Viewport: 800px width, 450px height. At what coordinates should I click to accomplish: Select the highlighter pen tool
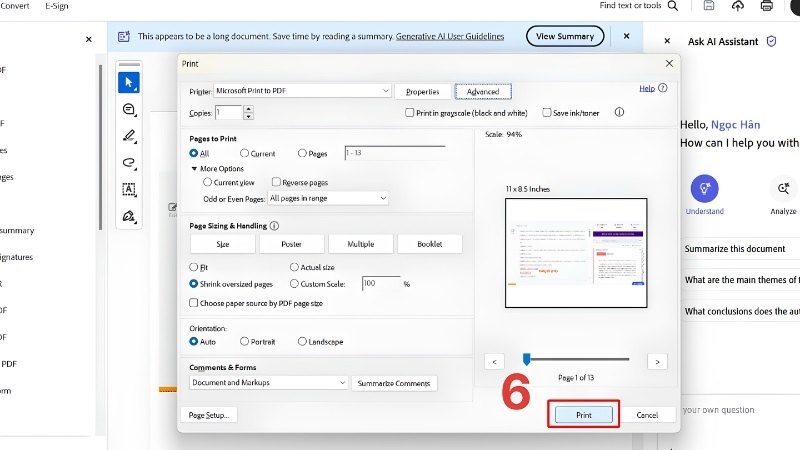point(129,136)
